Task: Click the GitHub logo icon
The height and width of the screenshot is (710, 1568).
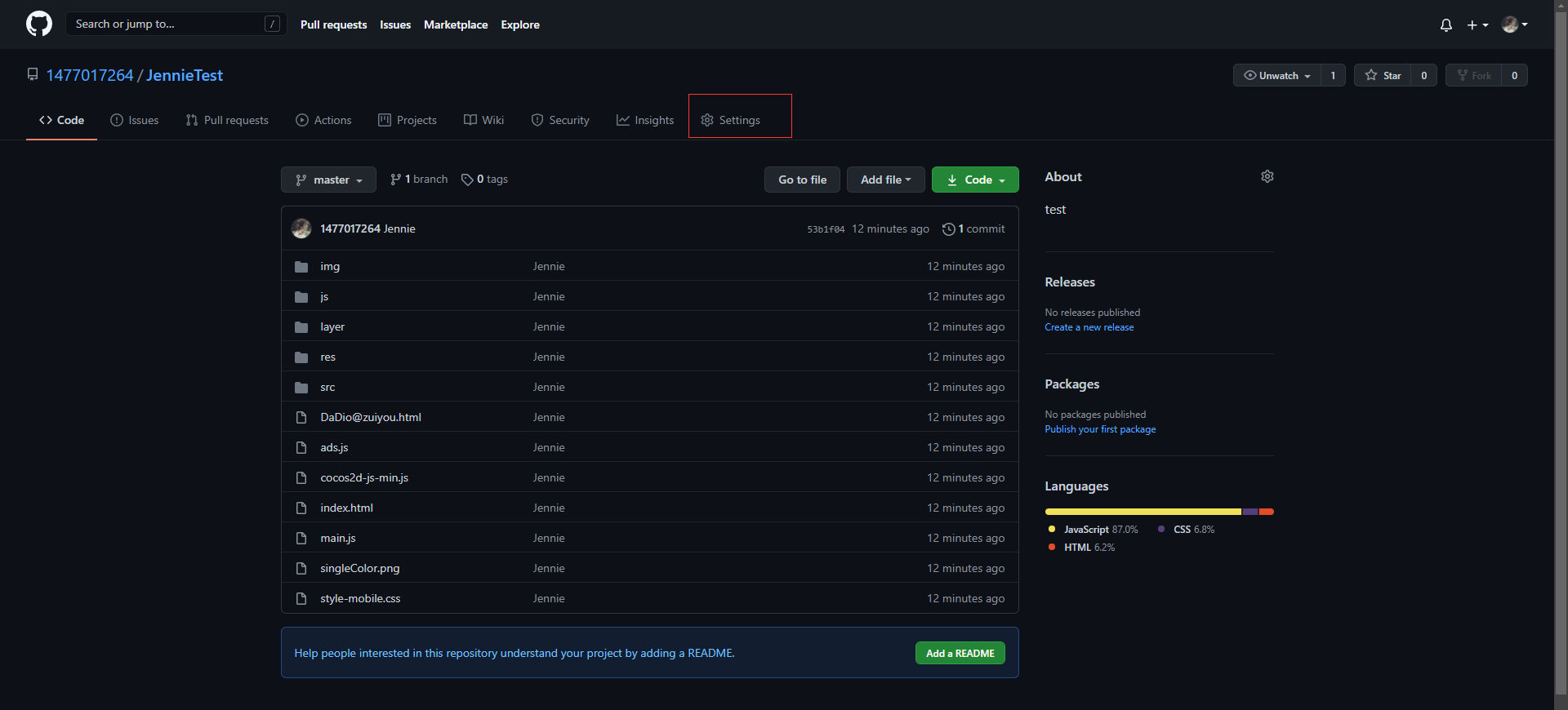Action: [39, 24]
